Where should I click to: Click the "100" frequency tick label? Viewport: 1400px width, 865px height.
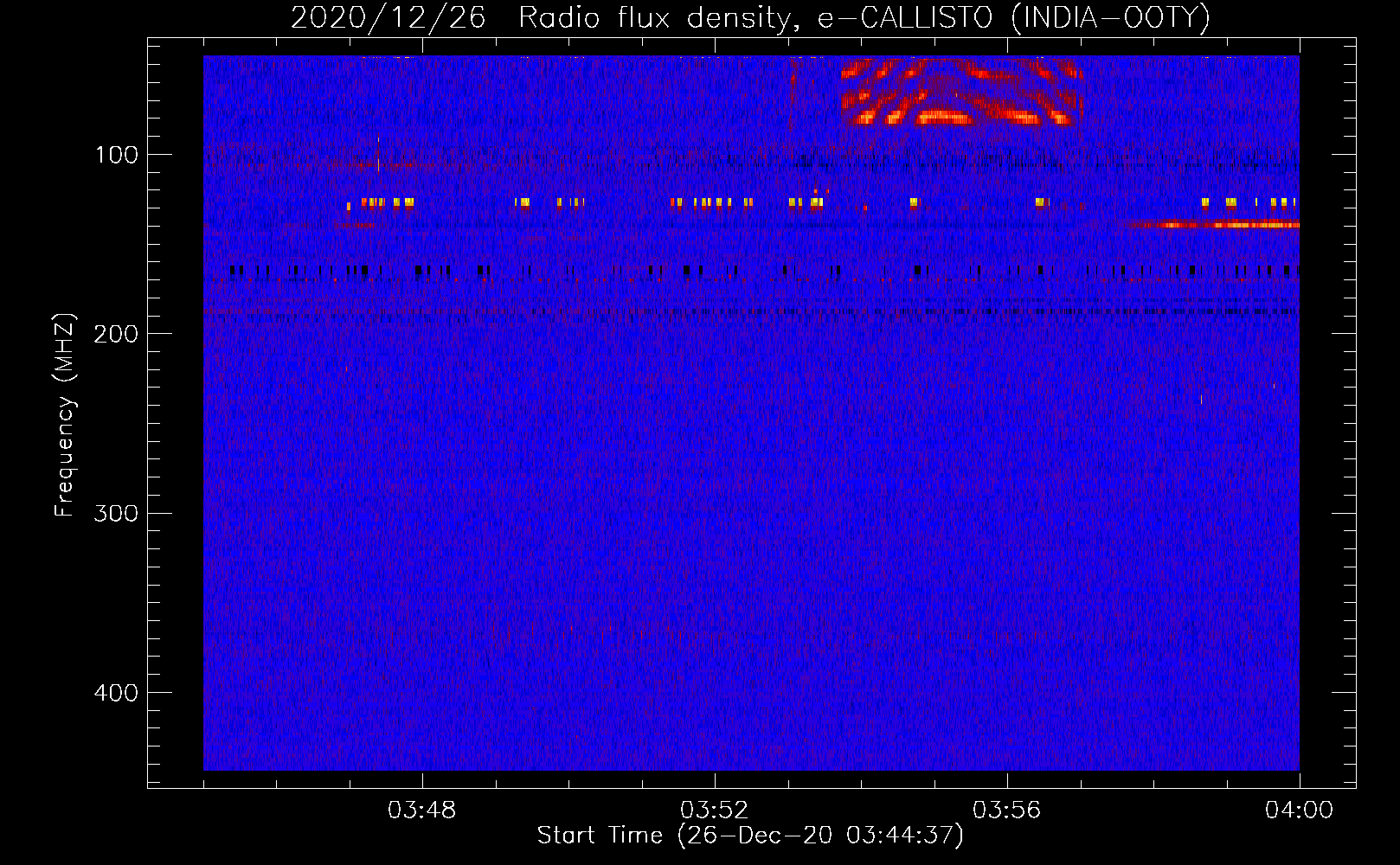tap(117, 155)
